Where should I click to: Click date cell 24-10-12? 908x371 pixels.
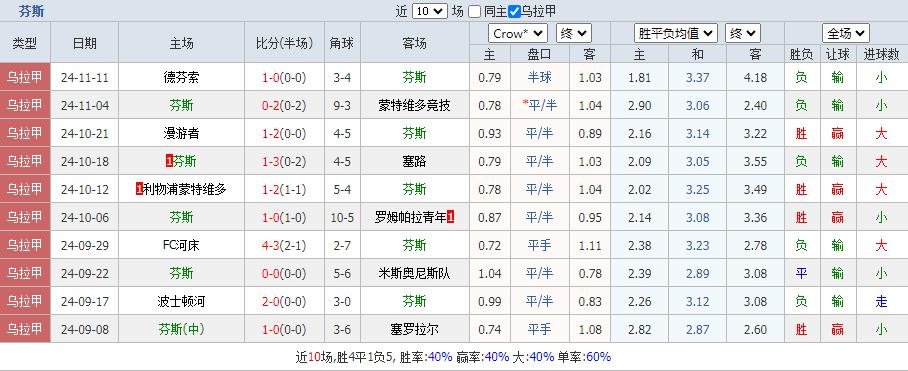tap(85, 189)
